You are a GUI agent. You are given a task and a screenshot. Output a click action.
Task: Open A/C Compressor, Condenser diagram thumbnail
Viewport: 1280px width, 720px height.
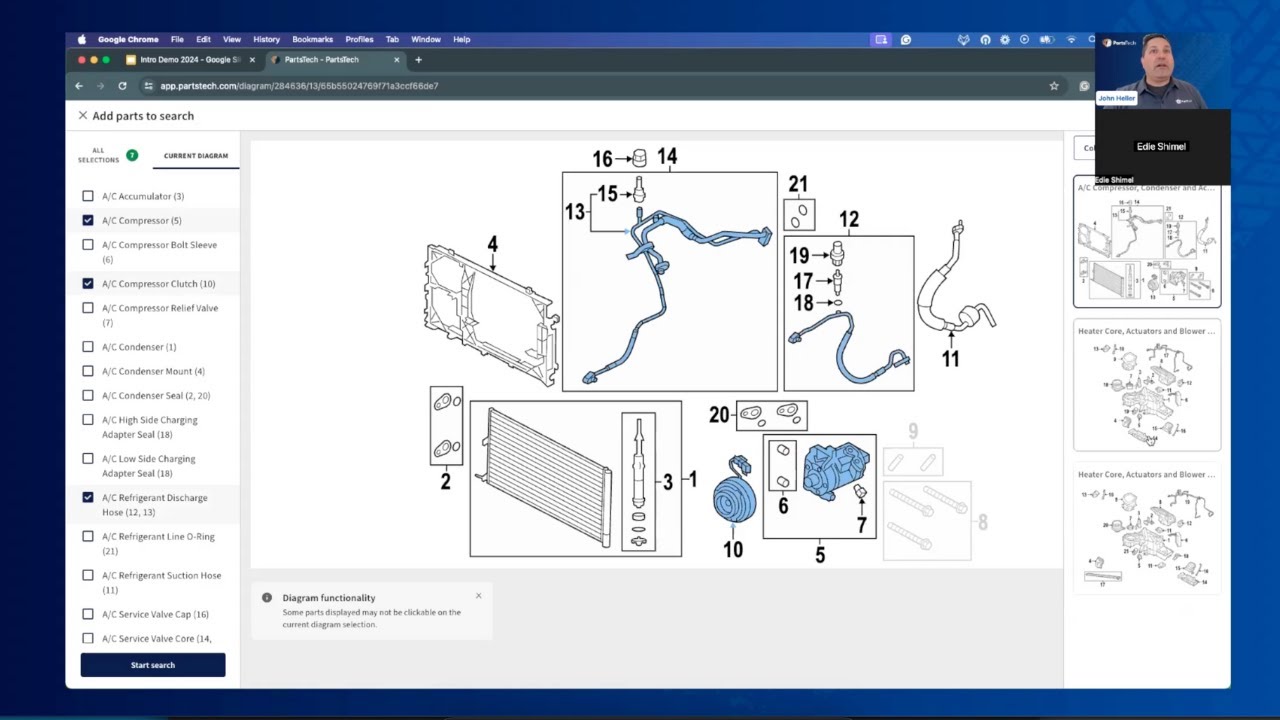(1147, 243)
